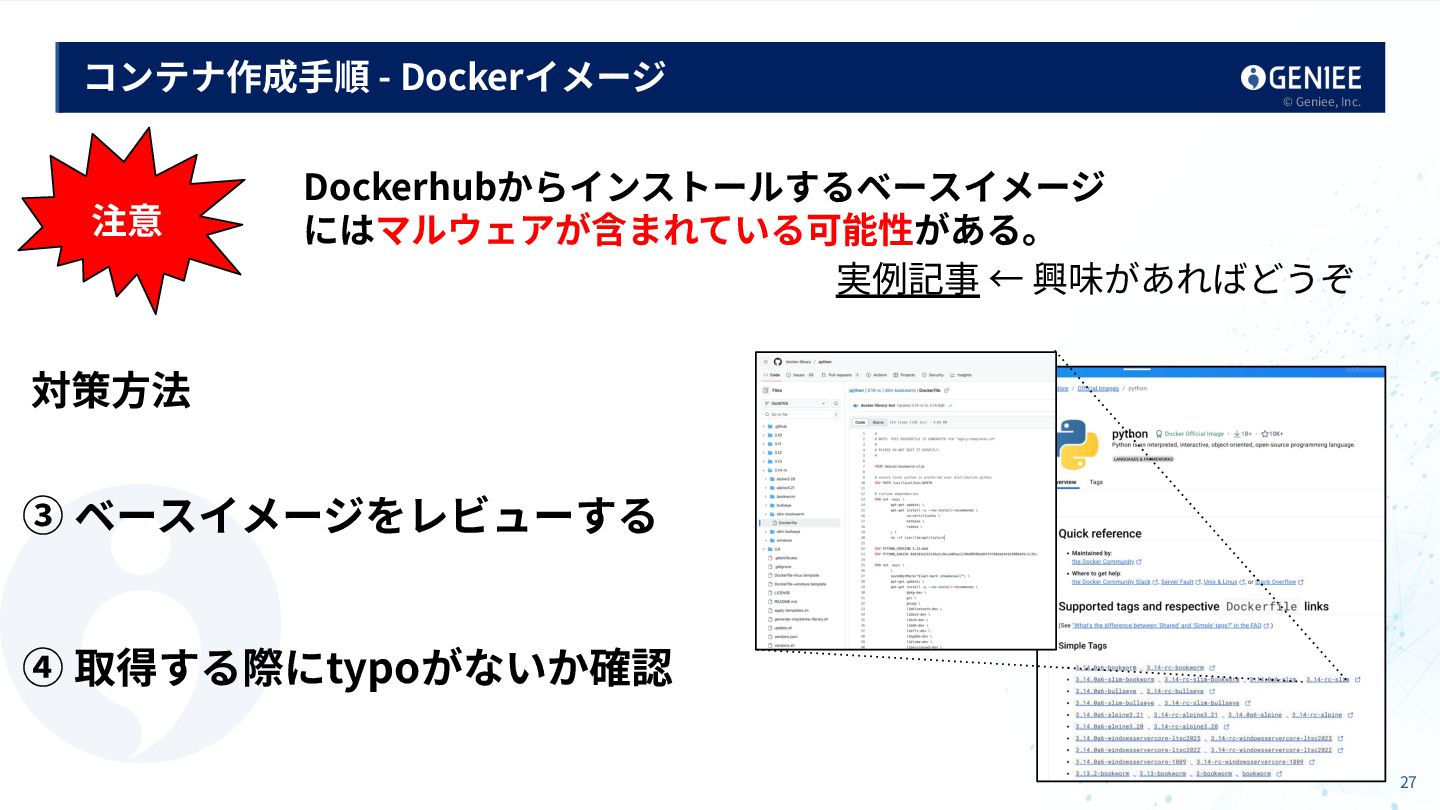Open docker-library-bot commit author link

[x=878, y=405]
